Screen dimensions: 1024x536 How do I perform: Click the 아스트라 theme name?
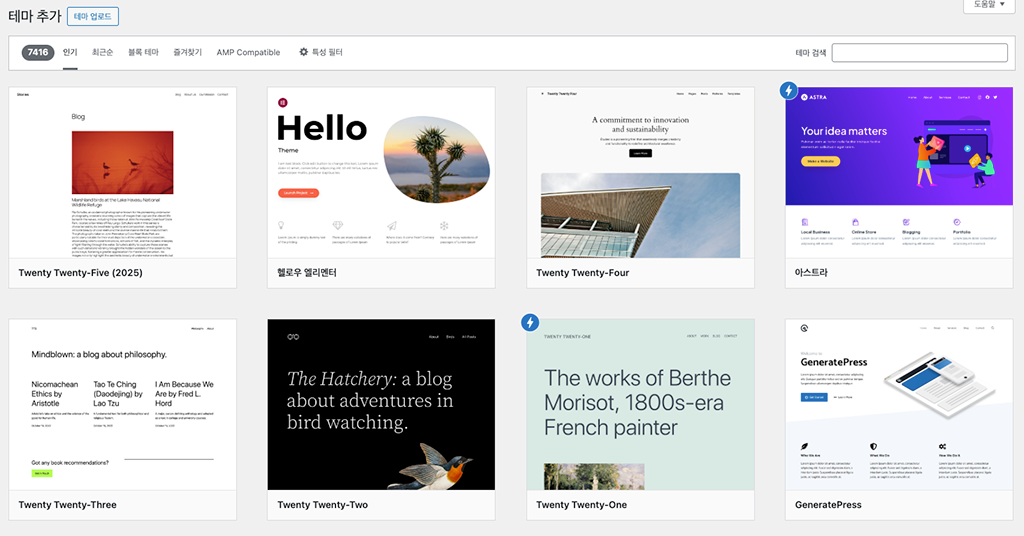(x=811, y=273)
